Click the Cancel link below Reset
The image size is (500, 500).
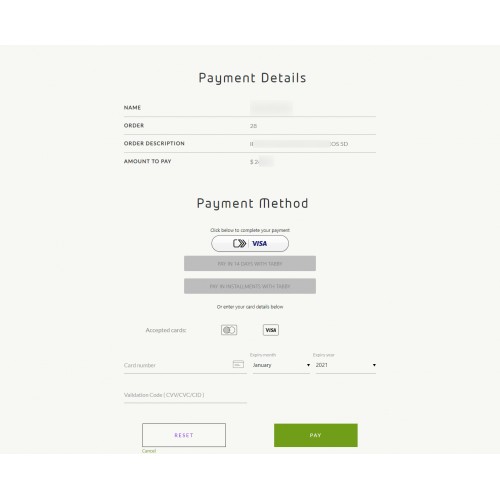point(149,451)
